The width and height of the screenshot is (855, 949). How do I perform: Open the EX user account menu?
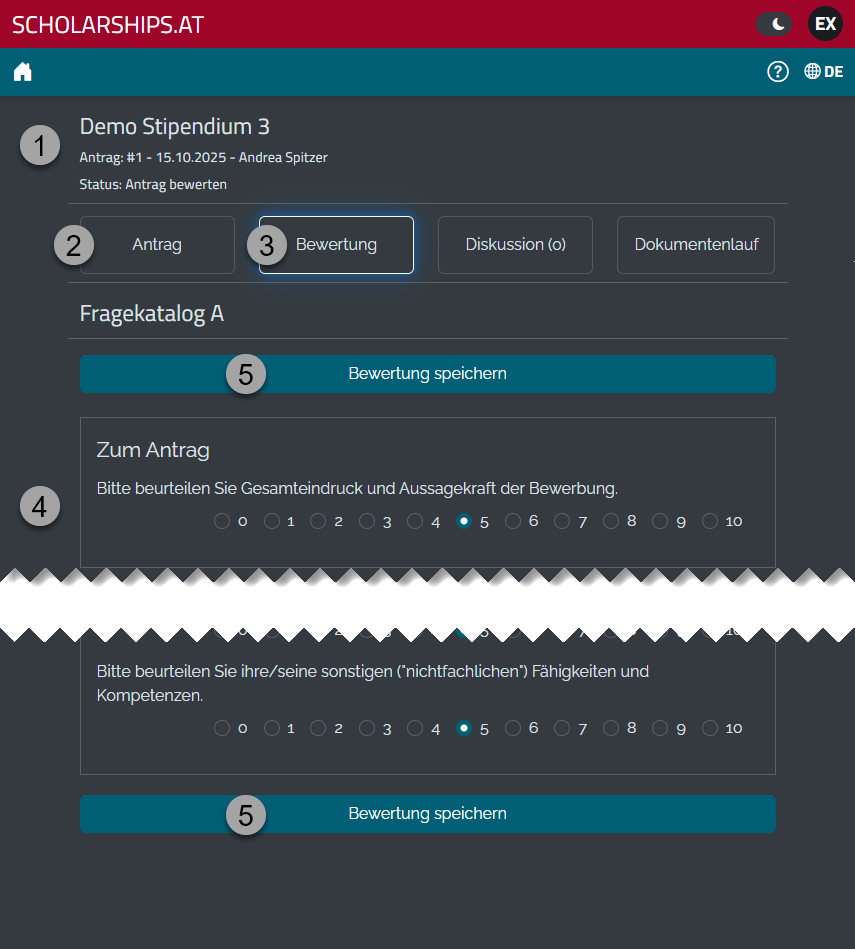[825, 23]
